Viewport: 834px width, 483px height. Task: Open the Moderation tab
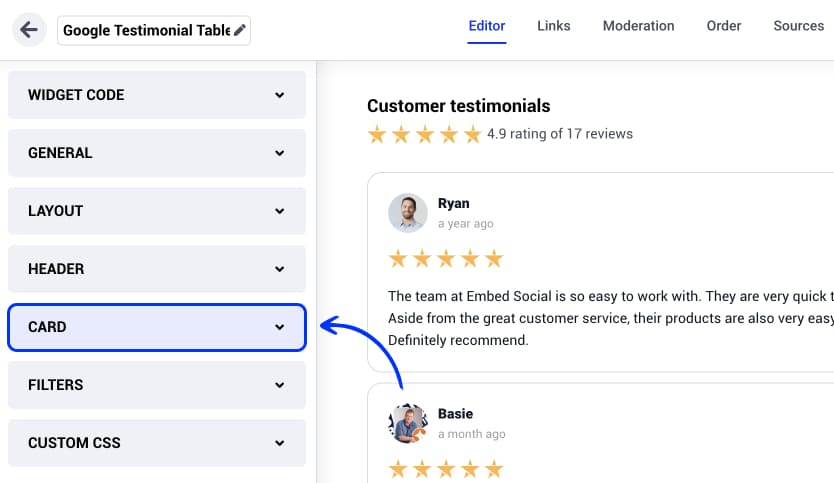tap(638, 26)
